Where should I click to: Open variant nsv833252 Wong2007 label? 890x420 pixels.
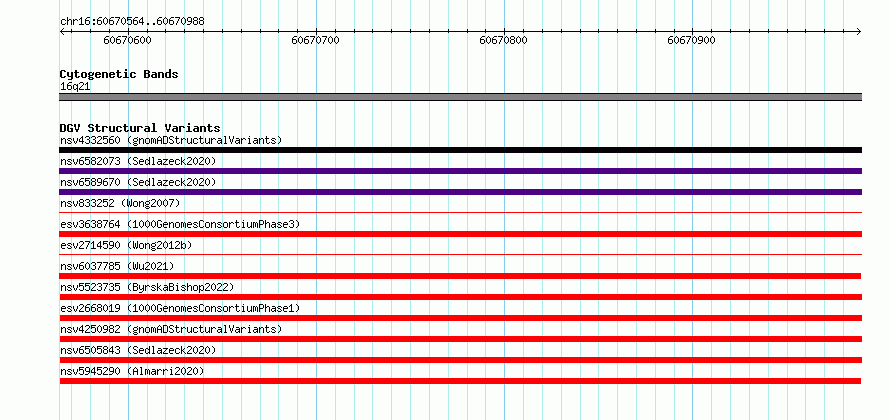click(x=120, y=203)
